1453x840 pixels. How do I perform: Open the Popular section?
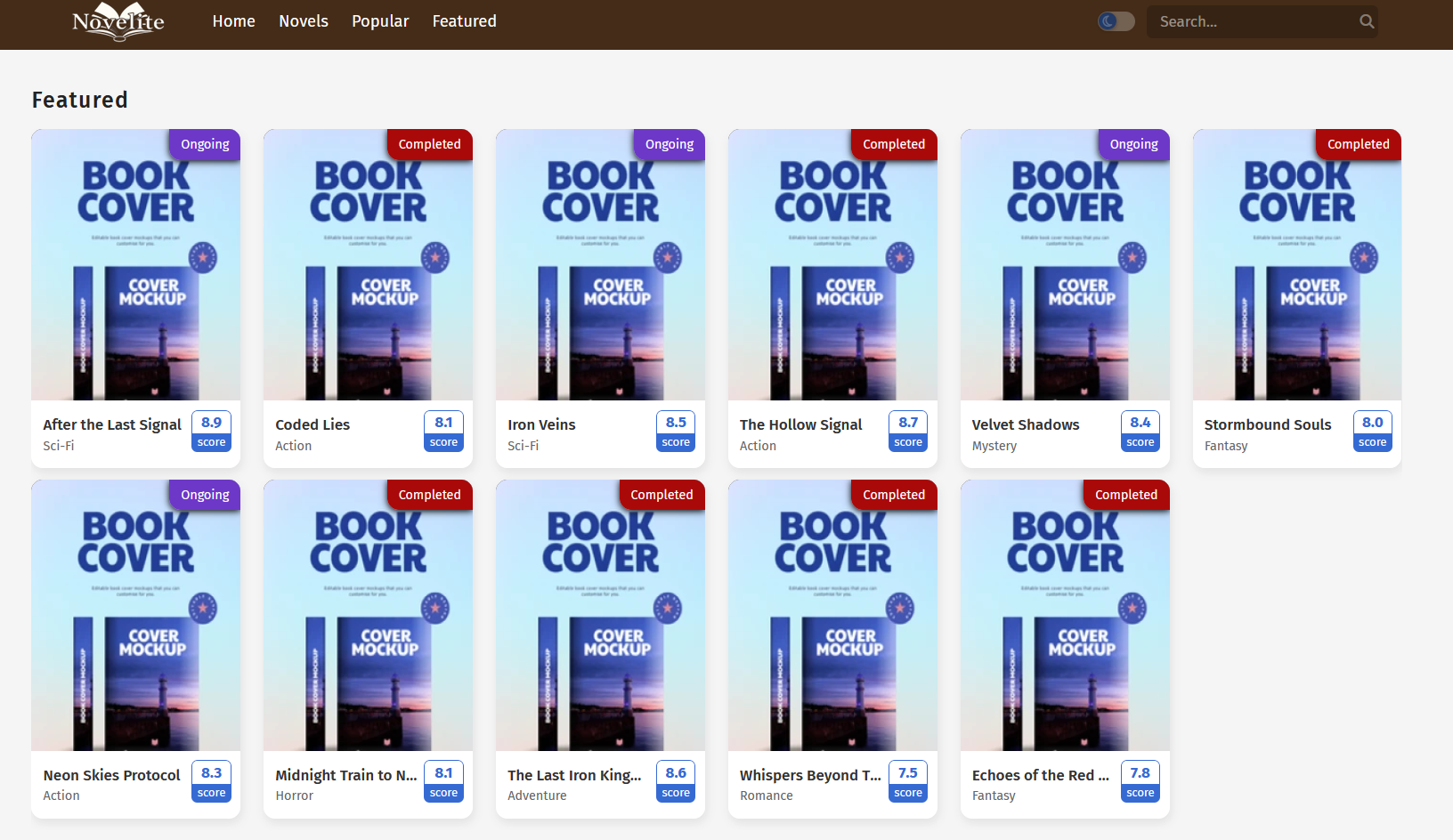coord(380,21)
